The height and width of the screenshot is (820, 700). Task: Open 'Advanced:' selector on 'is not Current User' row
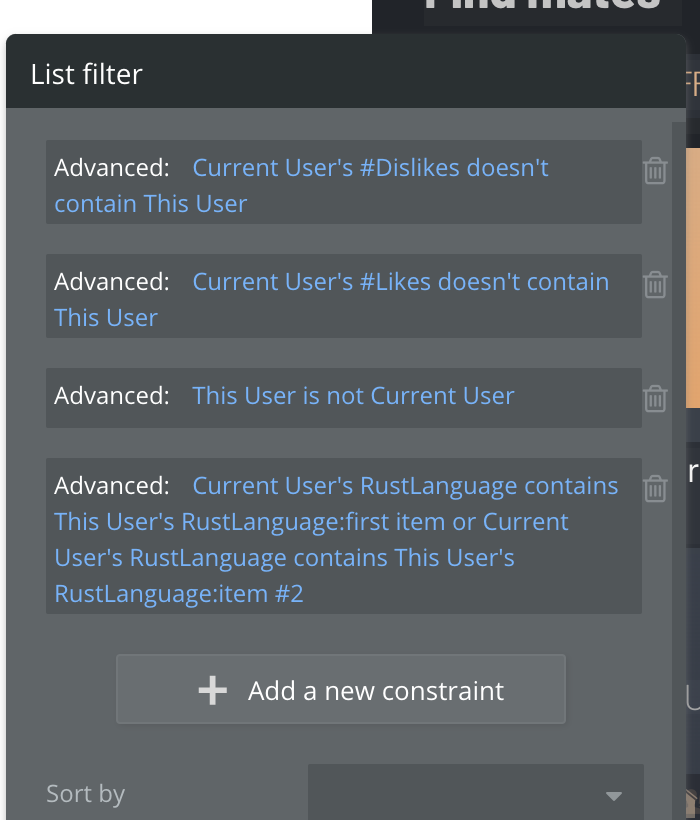pos(112,396)
